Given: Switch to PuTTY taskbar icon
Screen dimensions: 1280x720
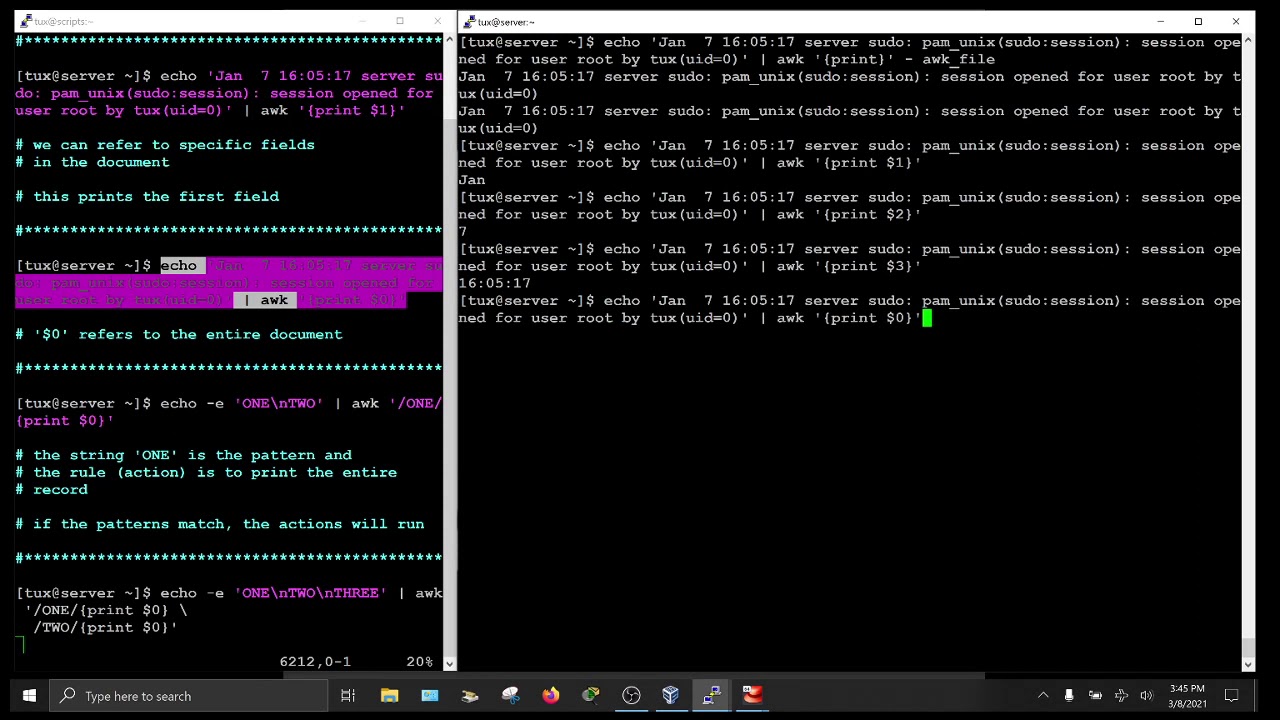Looking at the screenshot, I should (711, 696).
